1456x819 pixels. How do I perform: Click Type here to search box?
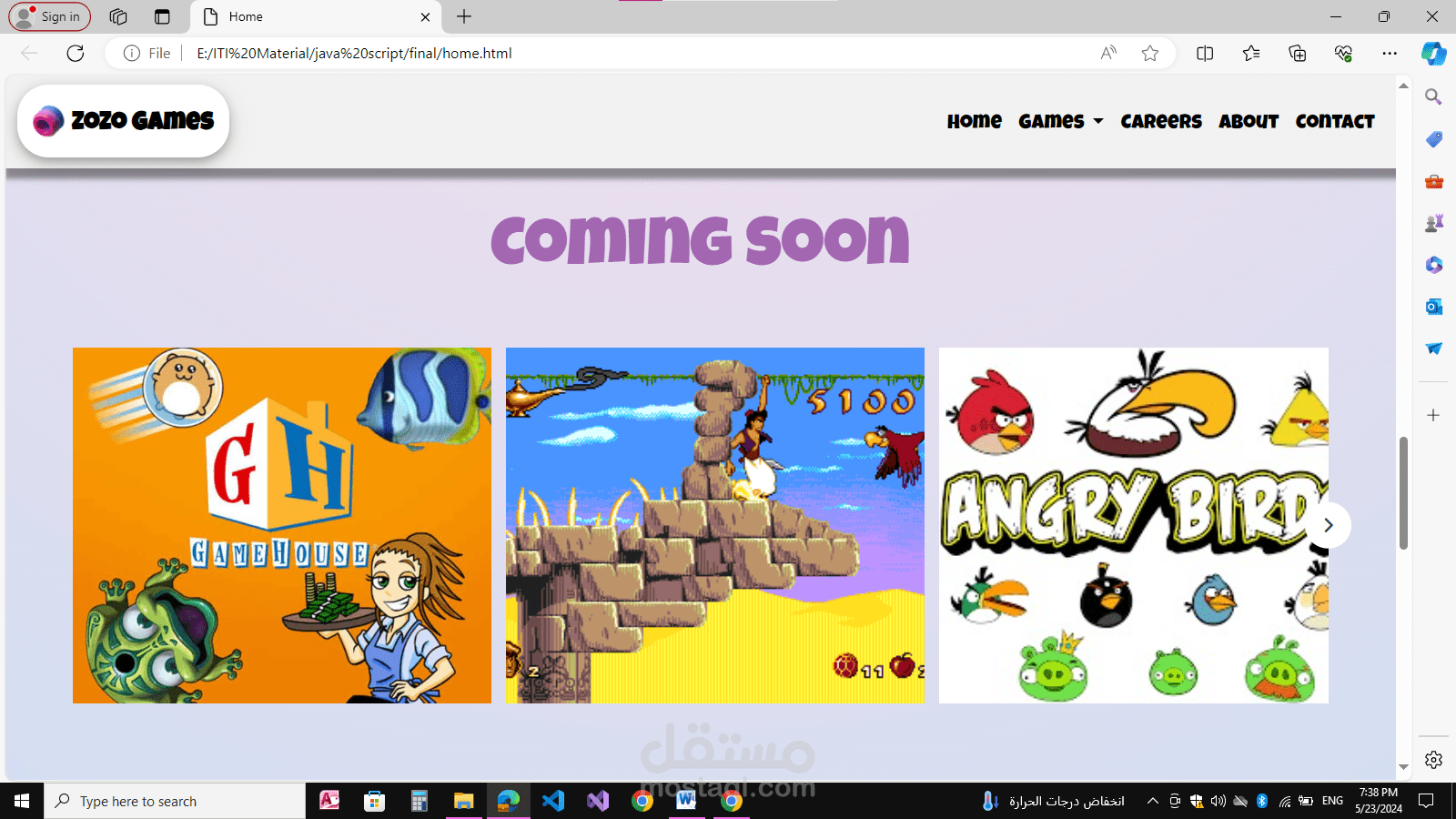tap(175, 801)
